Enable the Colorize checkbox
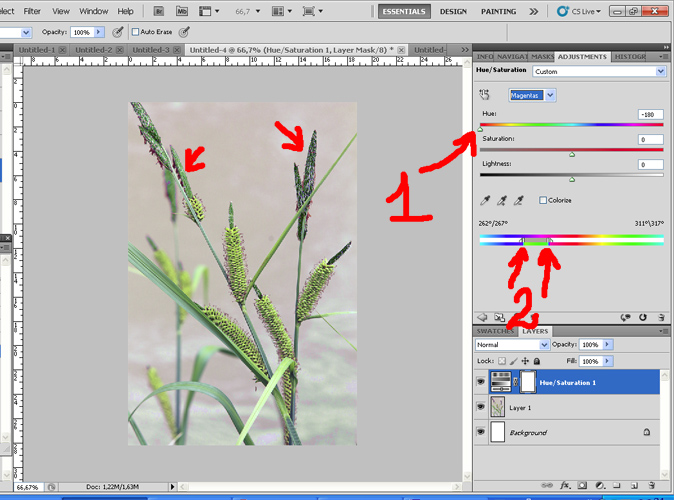 tap(543, 200)
